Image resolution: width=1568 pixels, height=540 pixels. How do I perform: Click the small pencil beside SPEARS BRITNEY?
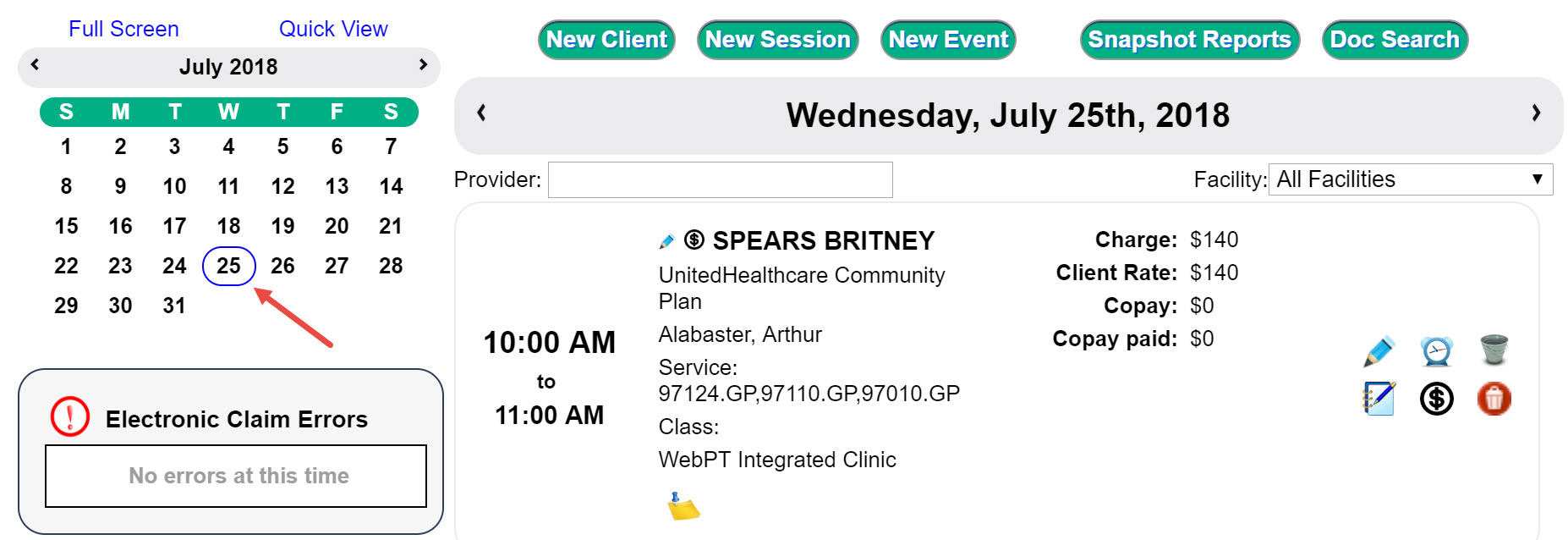666,241
